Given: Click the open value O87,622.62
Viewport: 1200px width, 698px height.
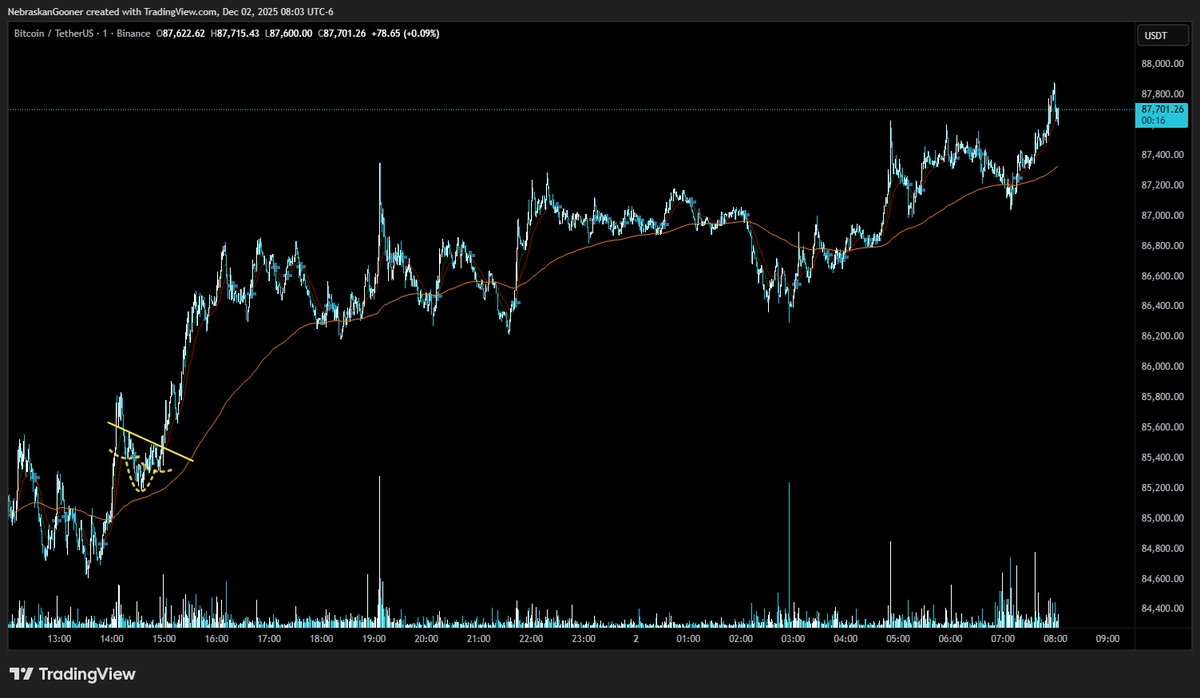Looking at the screenshot, I should coord(181,33).
